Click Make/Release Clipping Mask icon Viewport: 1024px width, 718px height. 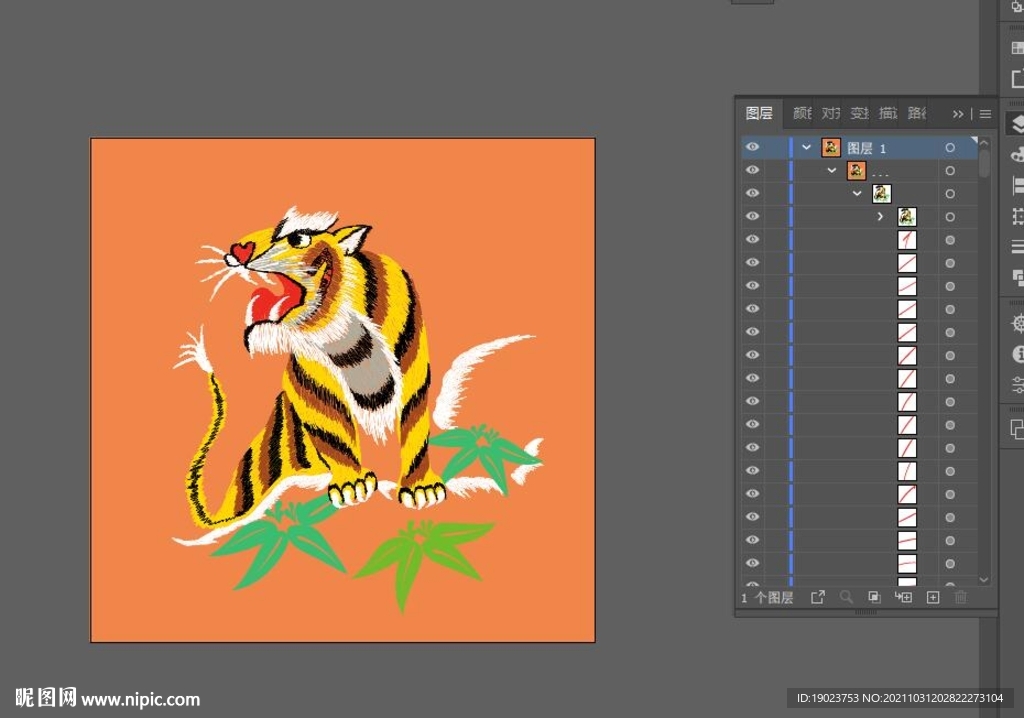point(874,597)
